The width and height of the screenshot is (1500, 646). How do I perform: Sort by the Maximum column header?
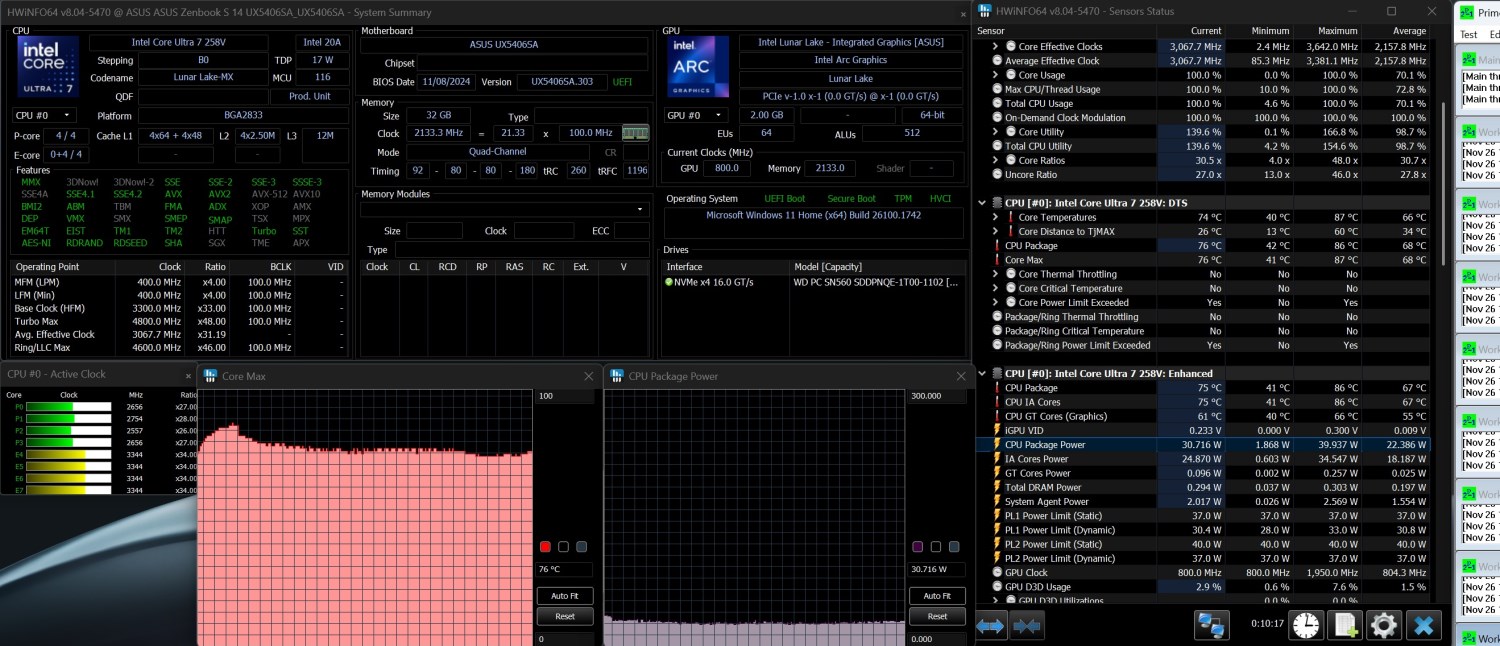(x=1337, y=31)
